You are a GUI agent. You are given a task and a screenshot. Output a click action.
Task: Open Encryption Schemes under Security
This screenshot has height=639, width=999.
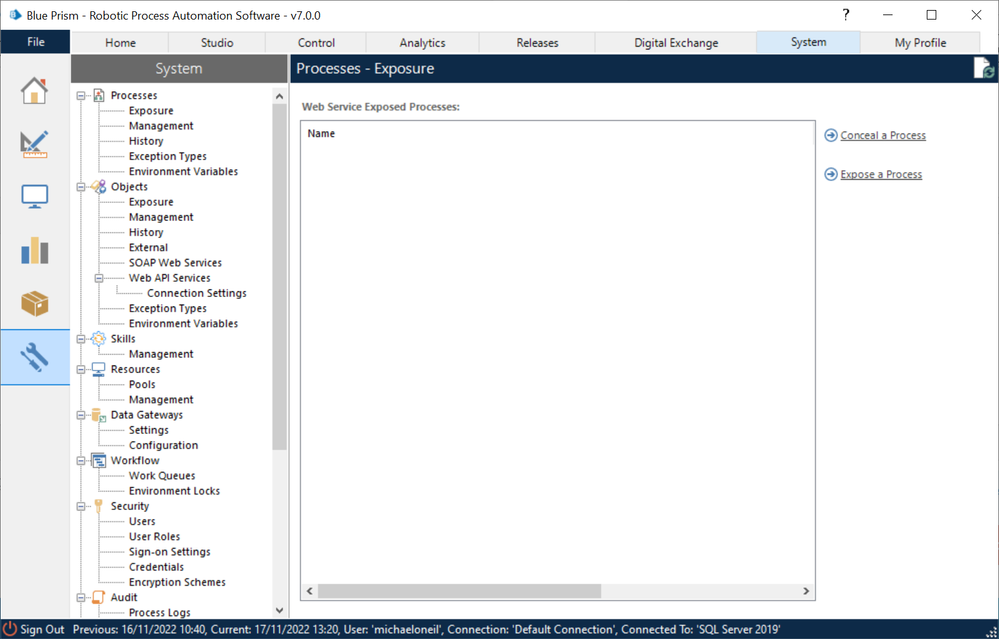click(177, 582)
